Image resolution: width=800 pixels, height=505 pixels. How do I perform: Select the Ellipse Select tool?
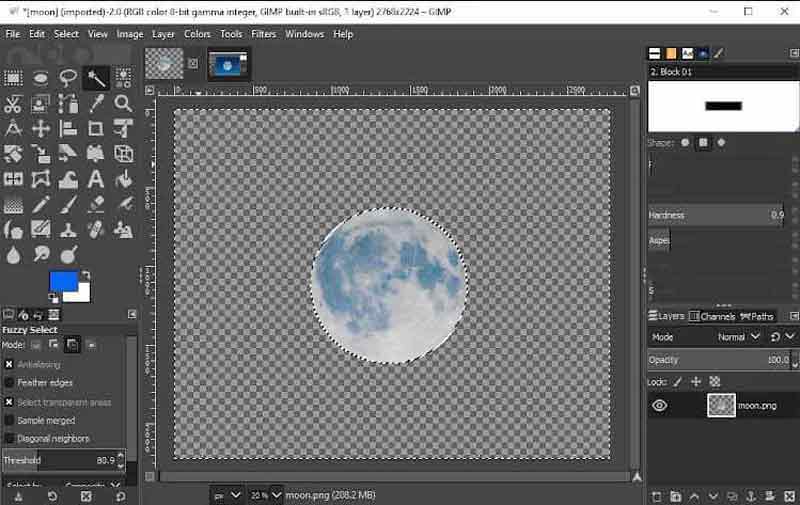41,77
